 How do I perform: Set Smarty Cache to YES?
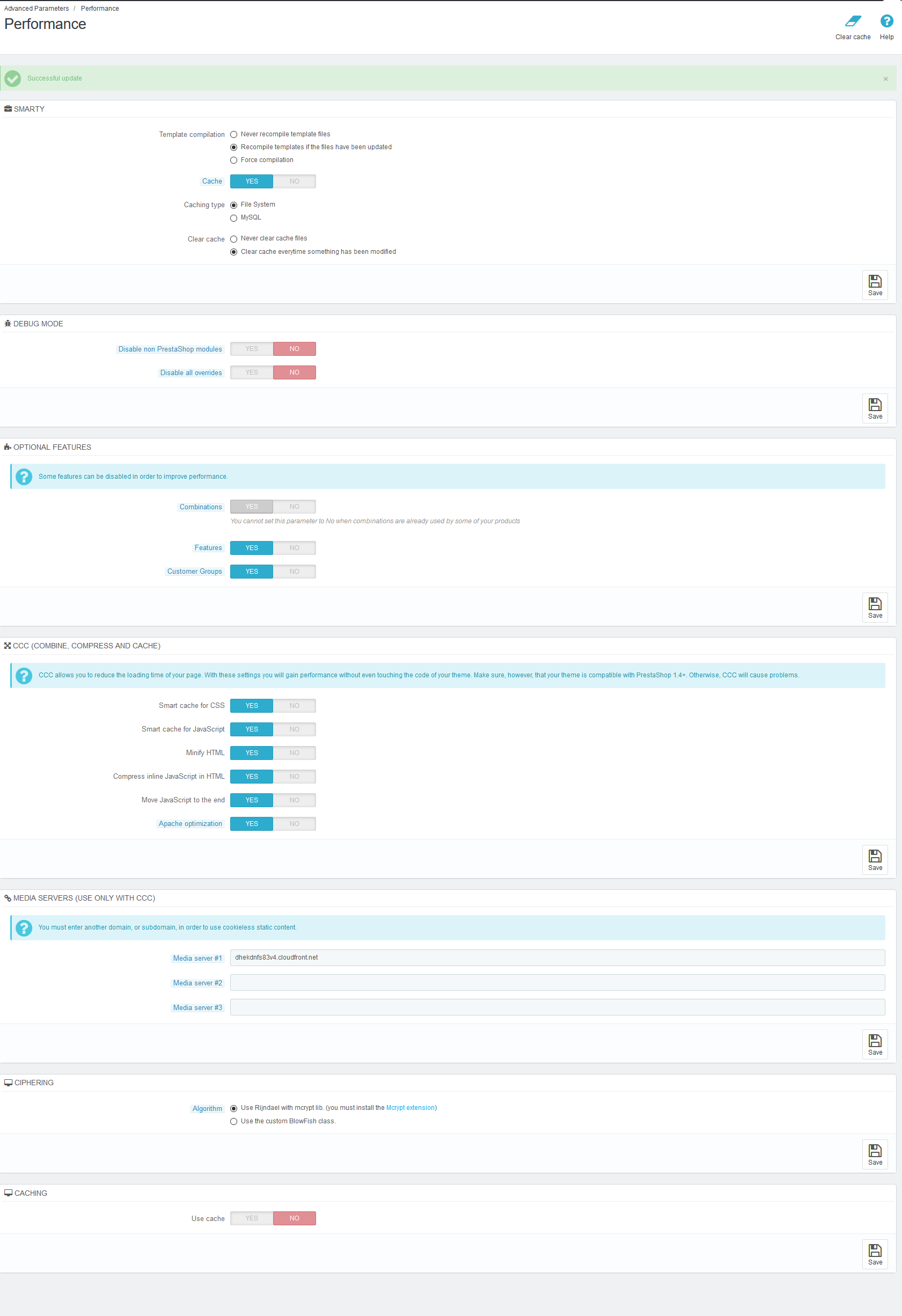[252, 181]
